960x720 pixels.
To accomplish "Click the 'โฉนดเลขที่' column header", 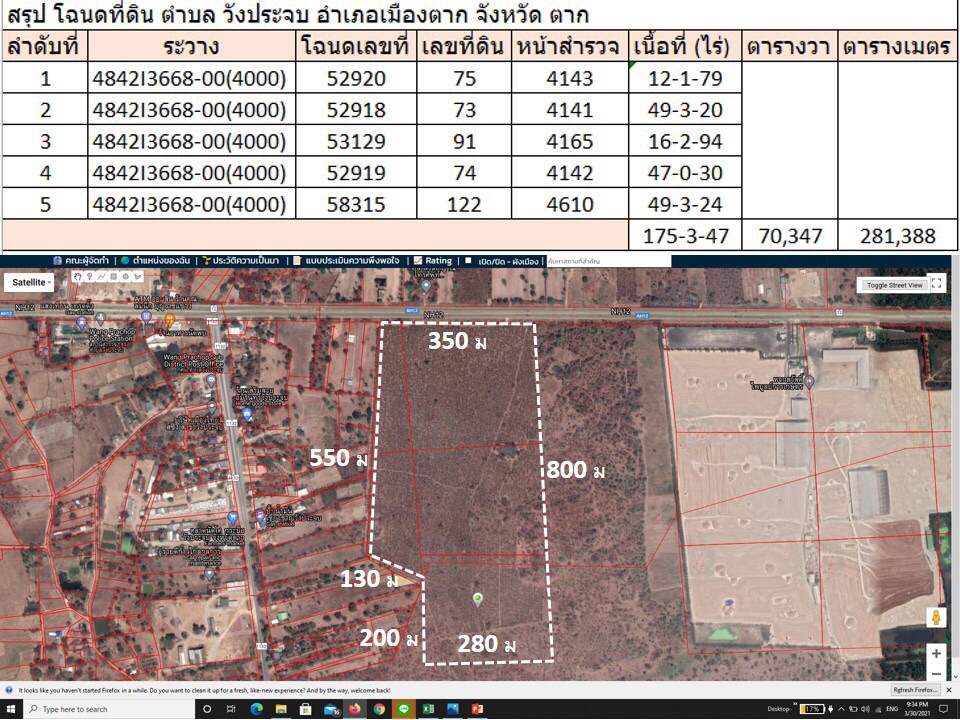I will [x=356, y=46].
